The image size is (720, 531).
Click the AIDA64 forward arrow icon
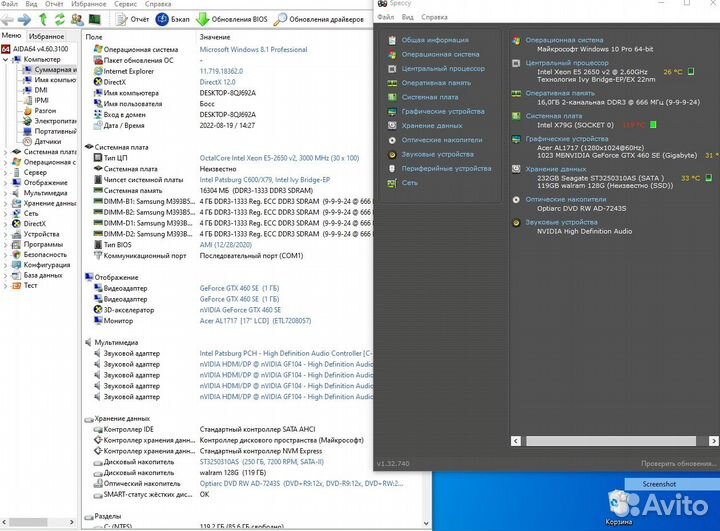point(24,19)
